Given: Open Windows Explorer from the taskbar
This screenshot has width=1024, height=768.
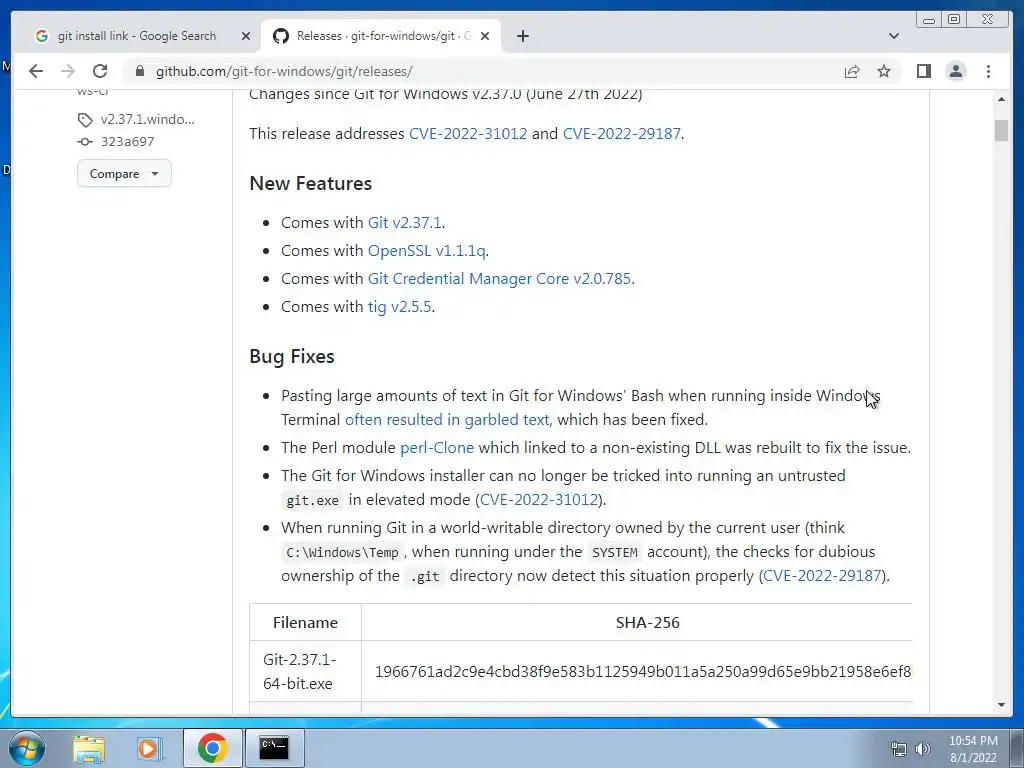Looking at the screenshot, I should coord(88,748).
